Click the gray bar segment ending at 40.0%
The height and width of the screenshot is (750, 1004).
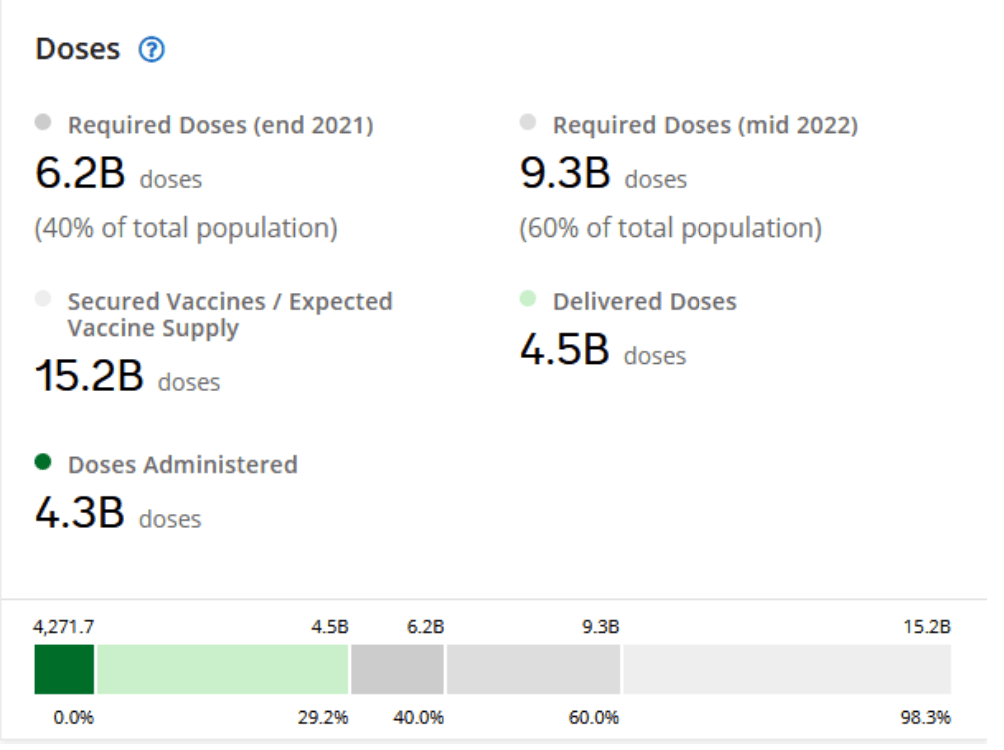pos(397,669)
